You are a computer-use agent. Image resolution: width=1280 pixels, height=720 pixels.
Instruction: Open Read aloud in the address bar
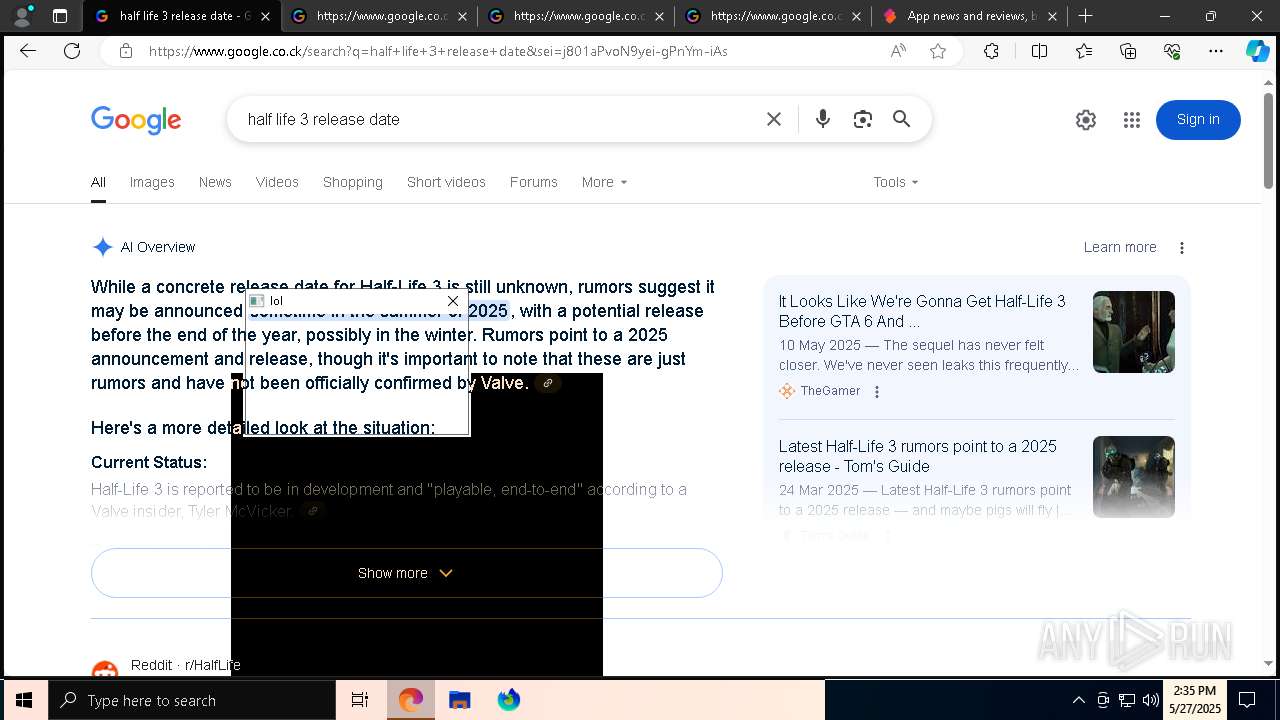(898, 51)
